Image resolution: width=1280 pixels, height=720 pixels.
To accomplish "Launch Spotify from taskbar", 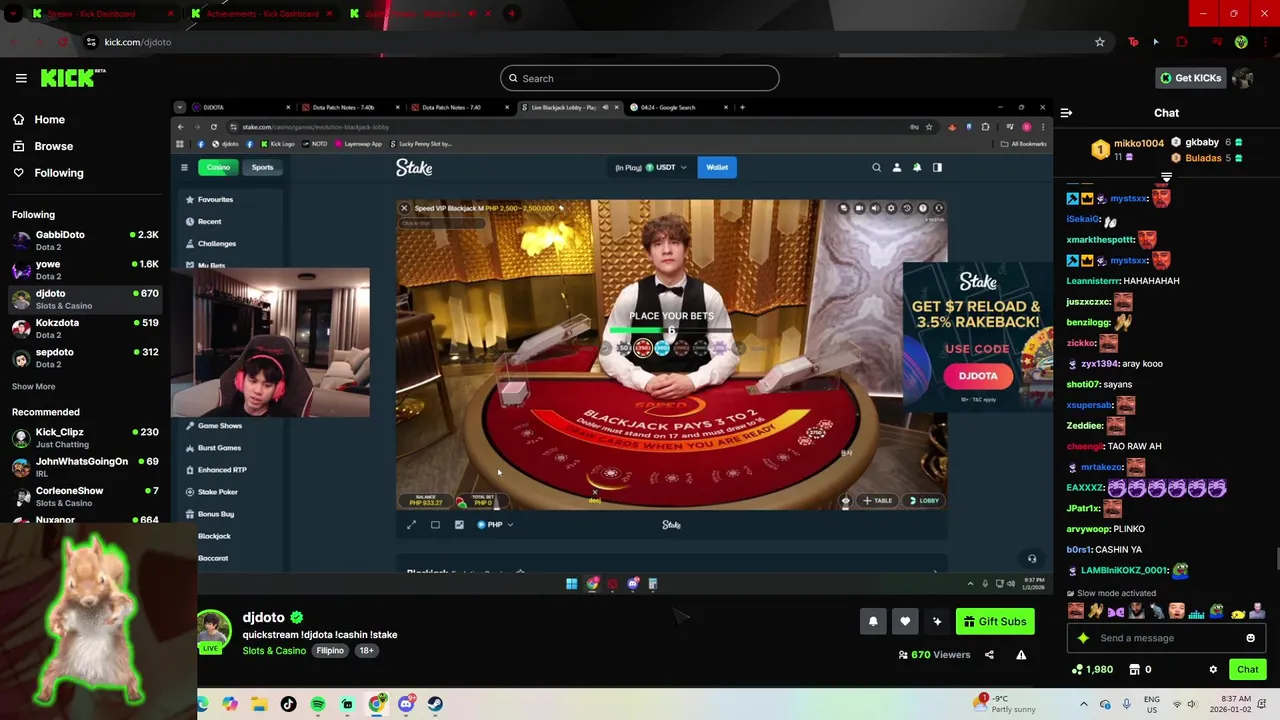I will tap(318, 704).
